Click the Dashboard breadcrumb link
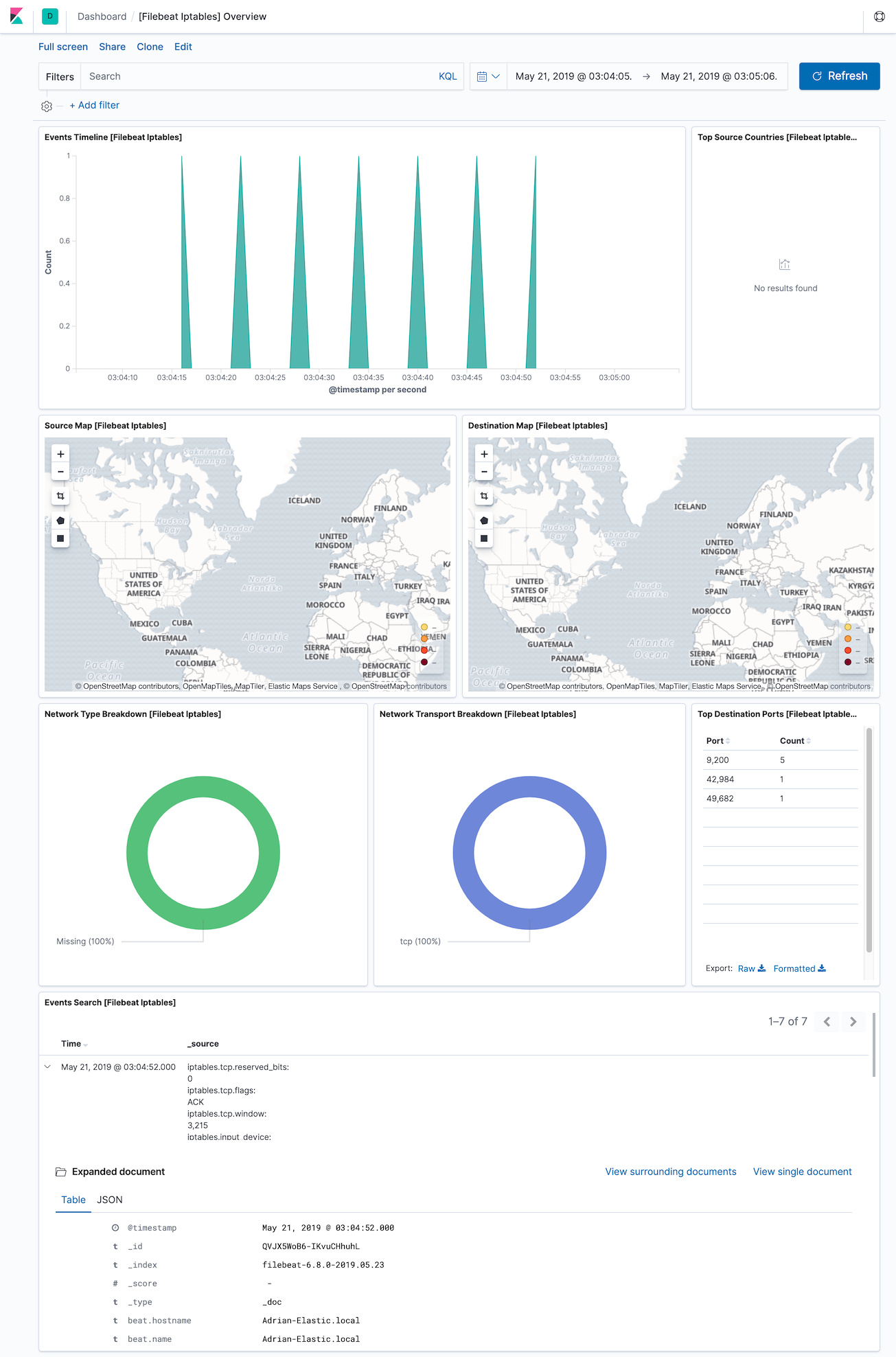 tap(102, 16)
